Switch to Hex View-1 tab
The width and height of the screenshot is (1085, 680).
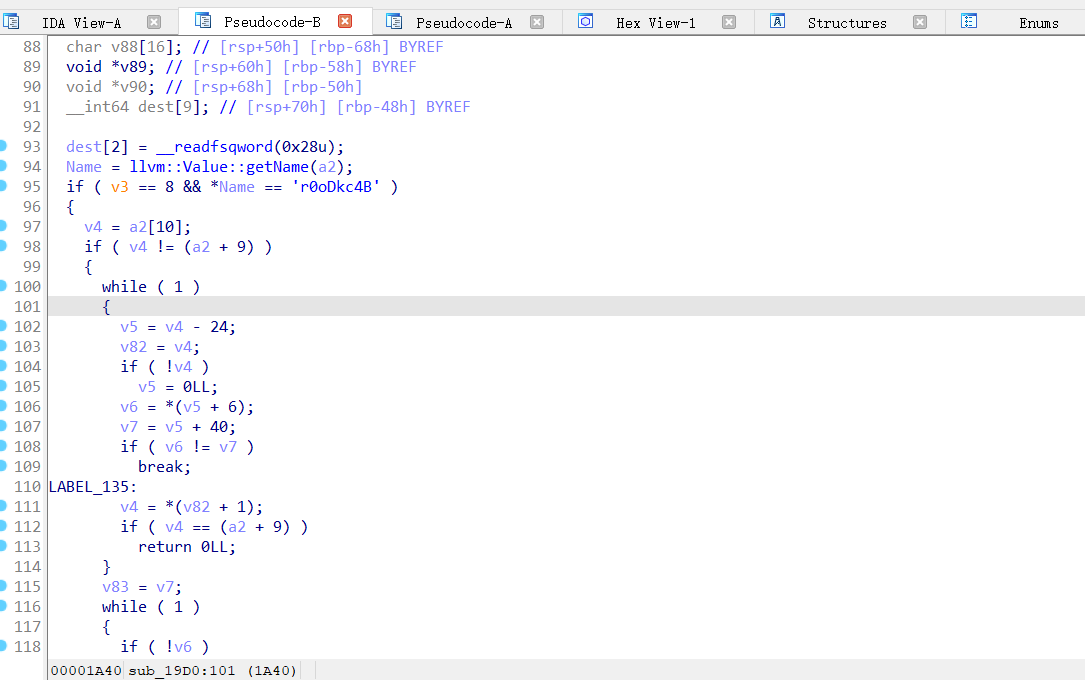pos(655,23)
